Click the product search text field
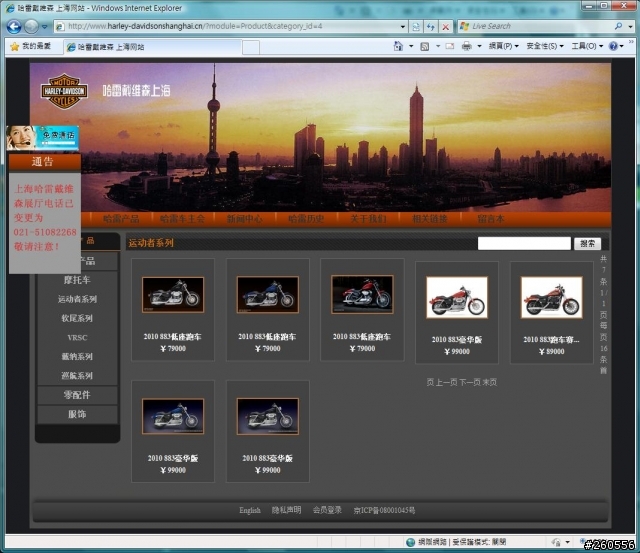This screenshot has width=640, height=553. coord(524,243)
